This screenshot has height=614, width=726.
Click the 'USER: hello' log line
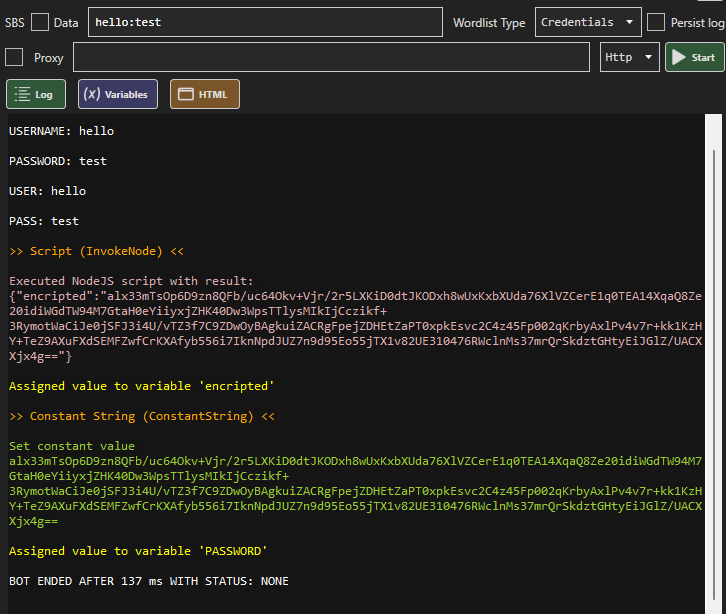point(47,191)
